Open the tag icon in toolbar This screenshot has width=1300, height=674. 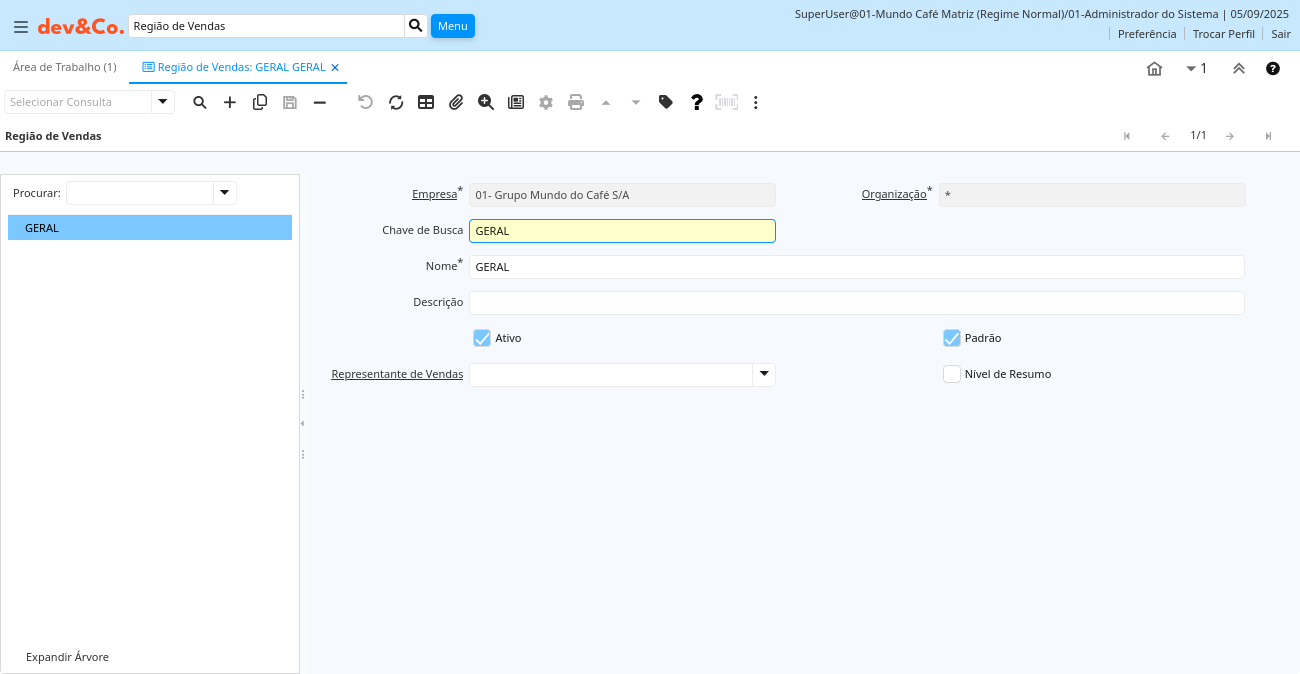pyautogui.click(x=666, y=102)
